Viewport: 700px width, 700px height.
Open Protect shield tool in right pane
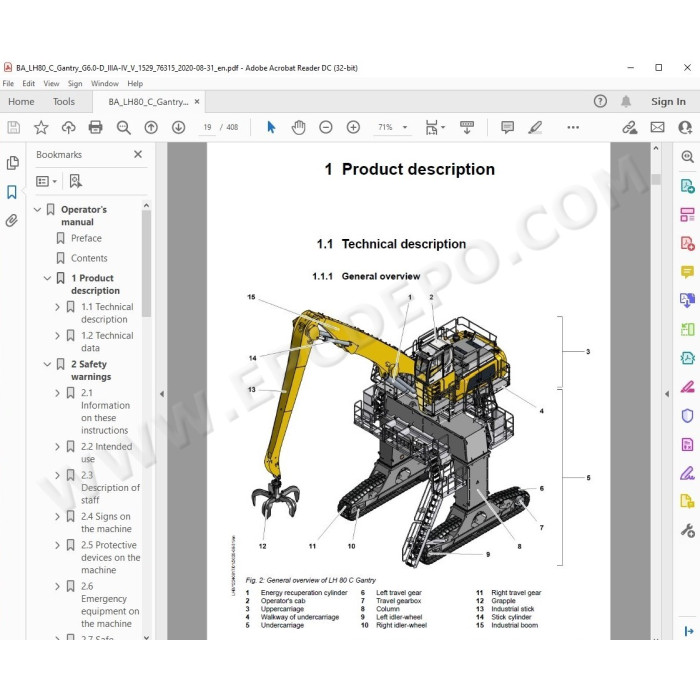coord(688,416)
